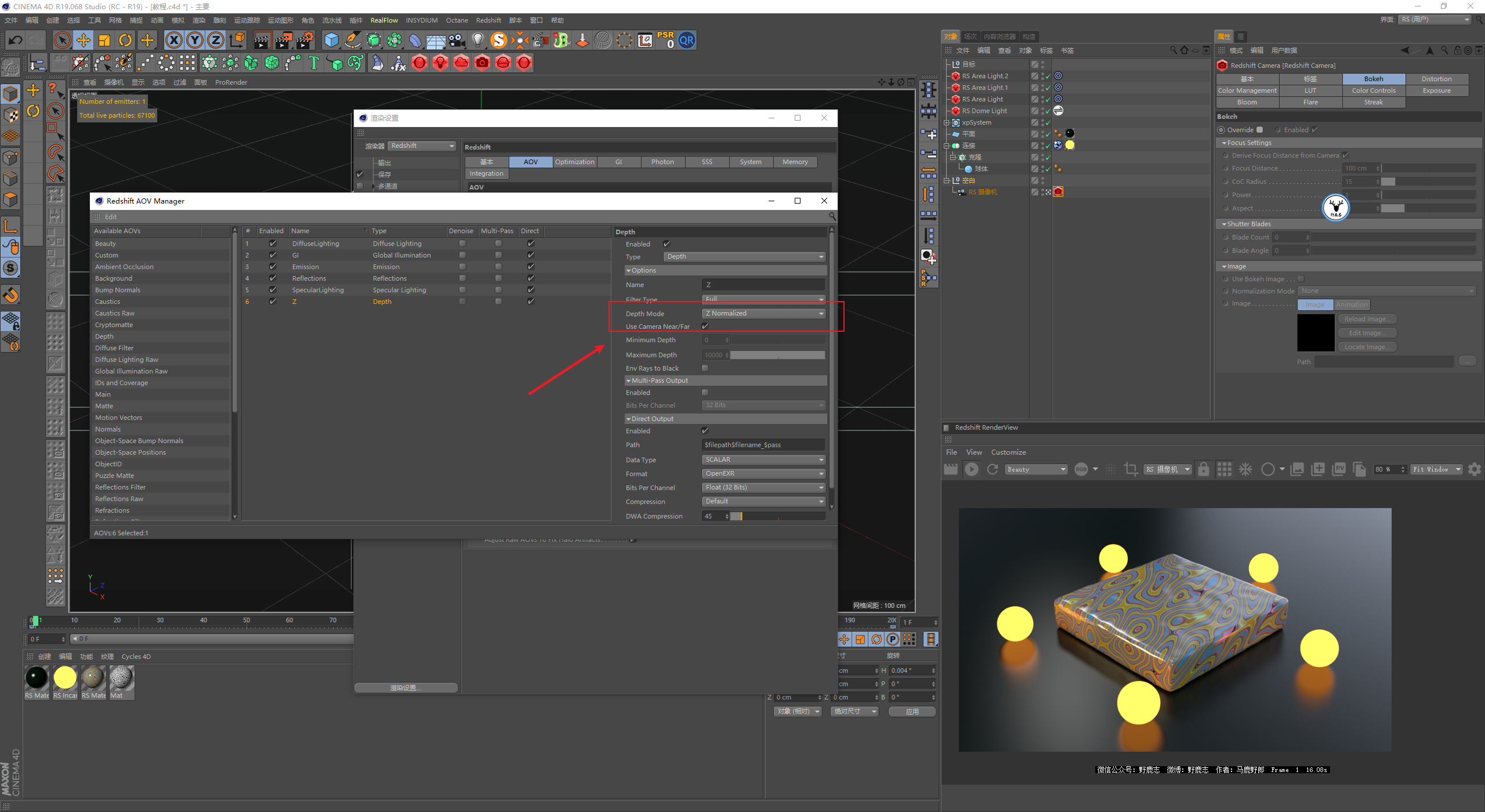Collapse the Multi-Pass Output section
Viewport: 1485px width, 812px height.
pyautogui.click(x=629, y=381)
